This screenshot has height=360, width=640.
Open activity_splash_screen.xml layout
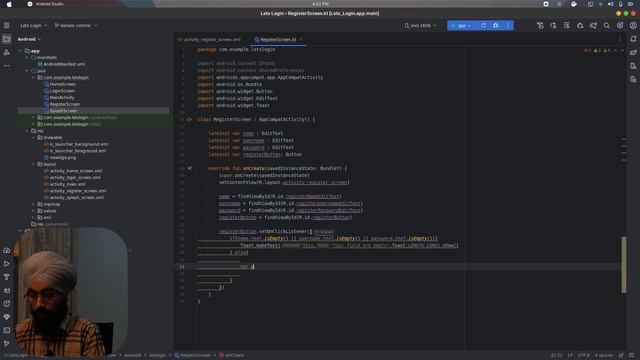tap(74, 198)
